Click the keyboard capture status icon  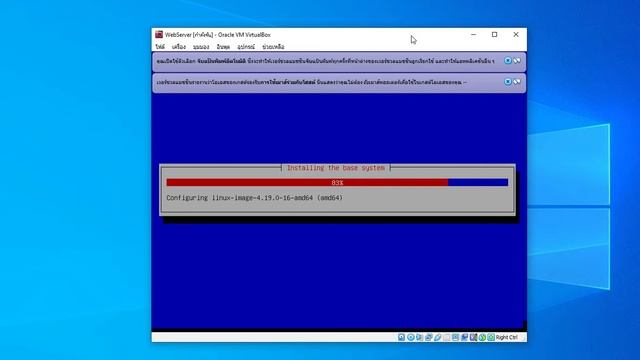[491, 337]
